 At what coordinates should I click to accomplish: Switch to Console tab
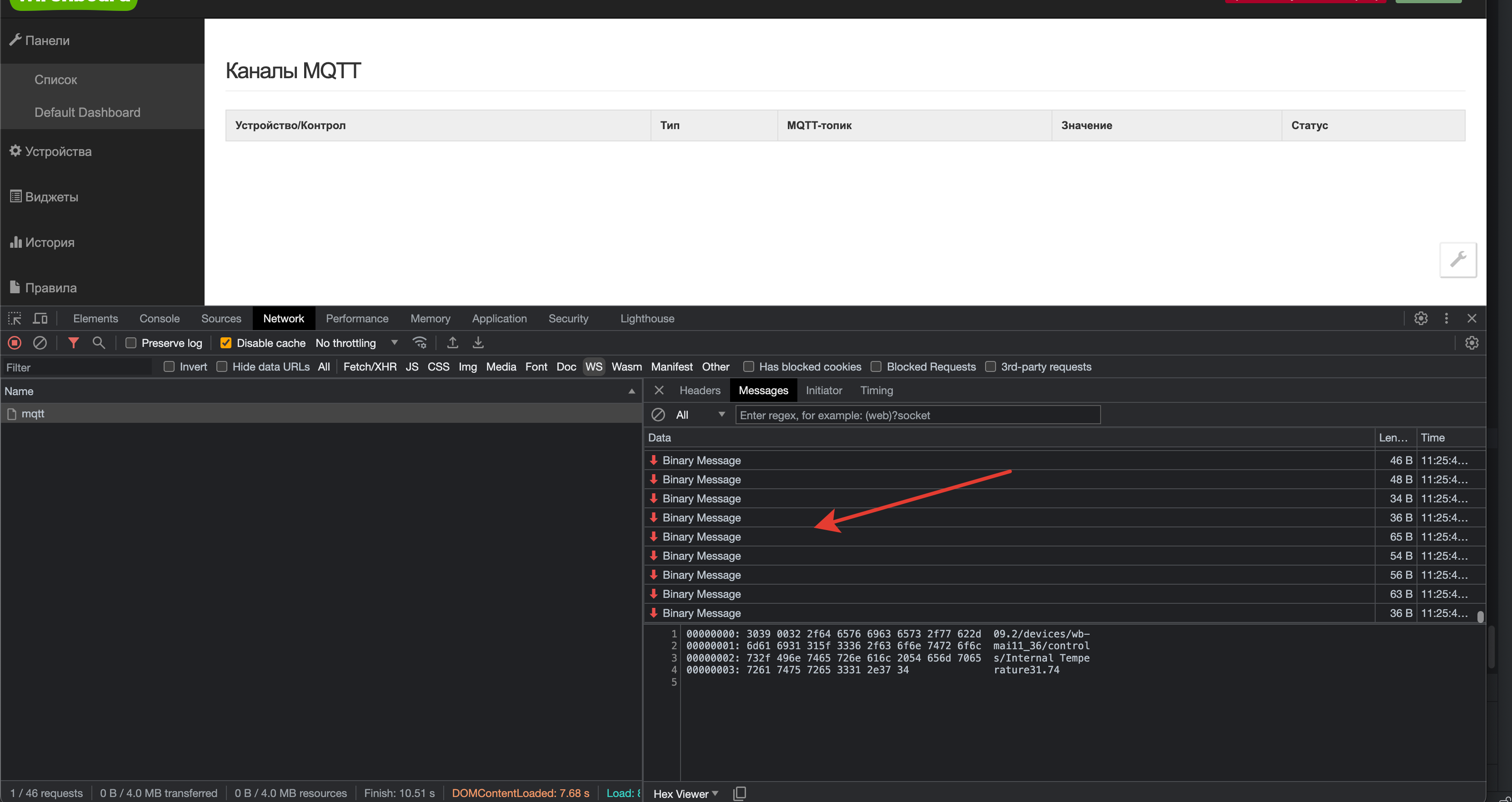160,318
